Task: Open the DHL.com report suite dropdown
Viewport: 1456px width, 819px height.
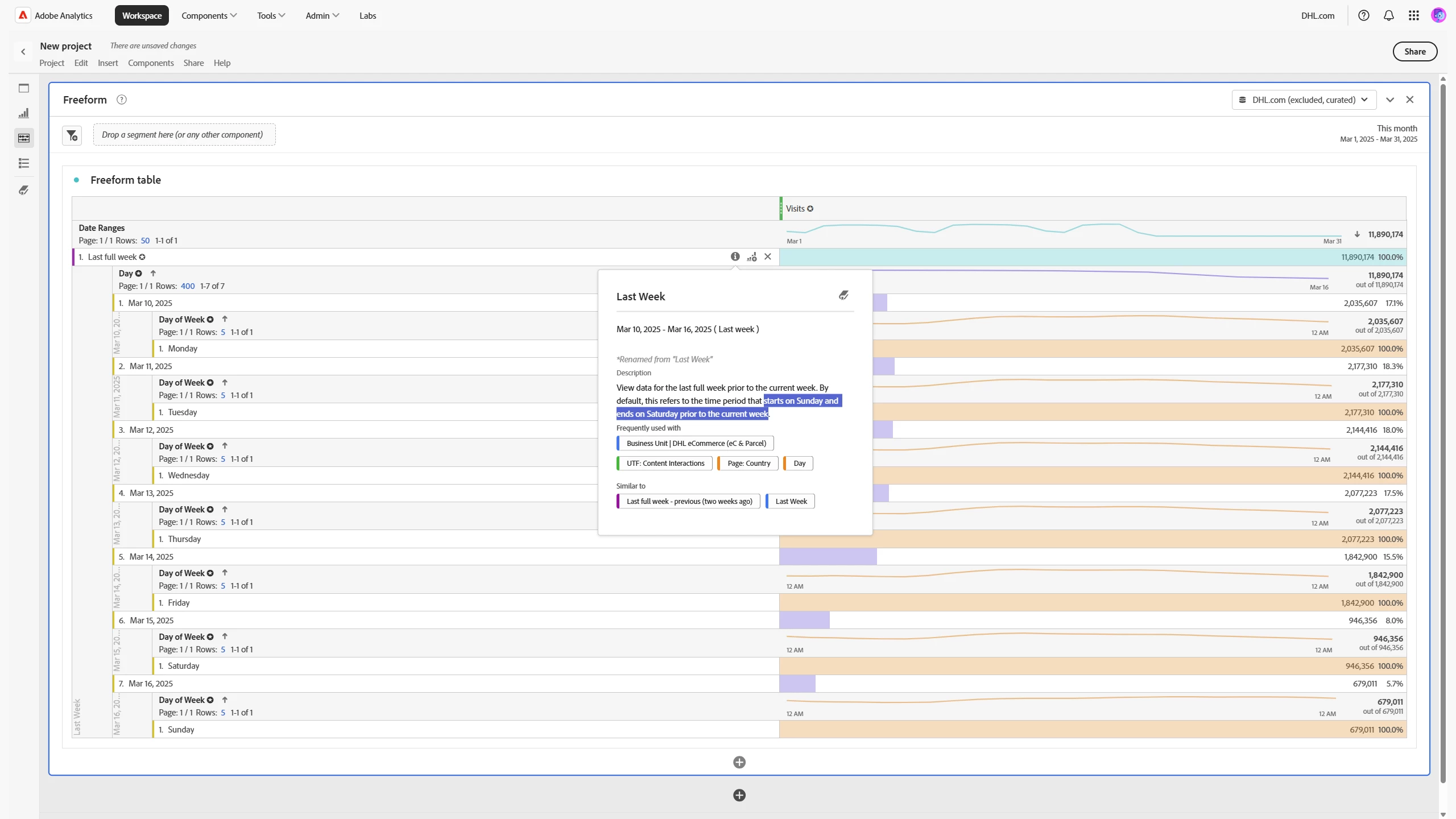Action: [x=1304, y=100]
